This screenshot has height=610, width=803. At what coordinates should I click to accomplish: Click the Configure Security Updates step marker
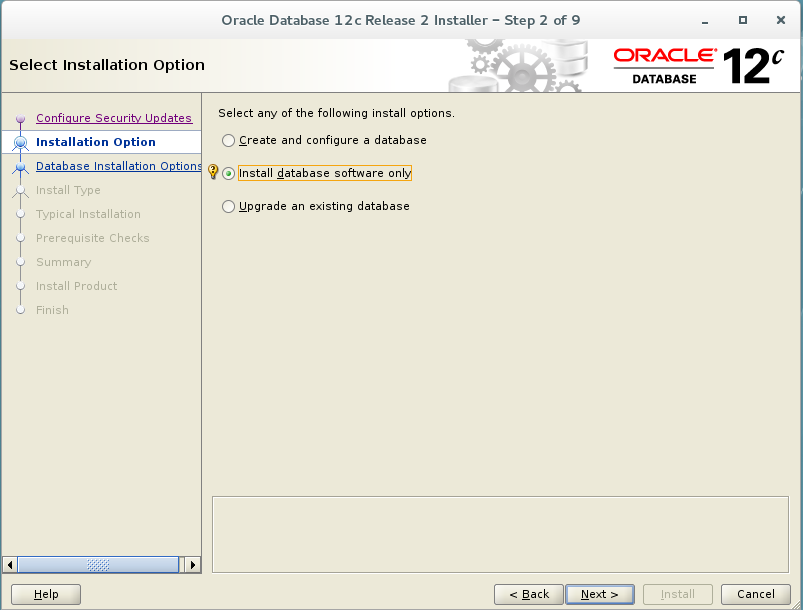[x=20, y=119]
